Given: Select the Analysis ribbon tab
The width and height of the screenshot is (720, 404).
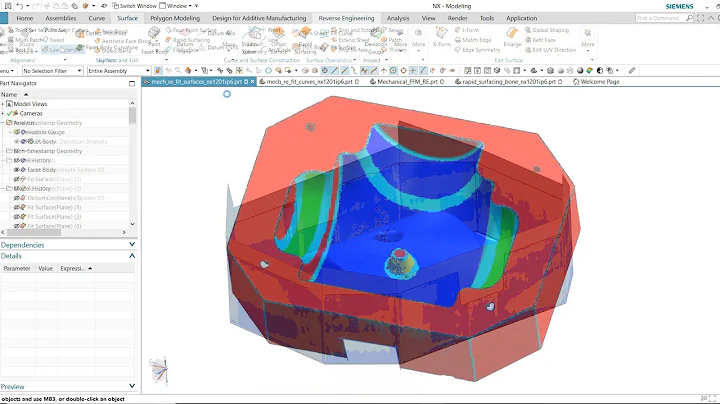Looking at the screenshot, I should tap(398, 18).
